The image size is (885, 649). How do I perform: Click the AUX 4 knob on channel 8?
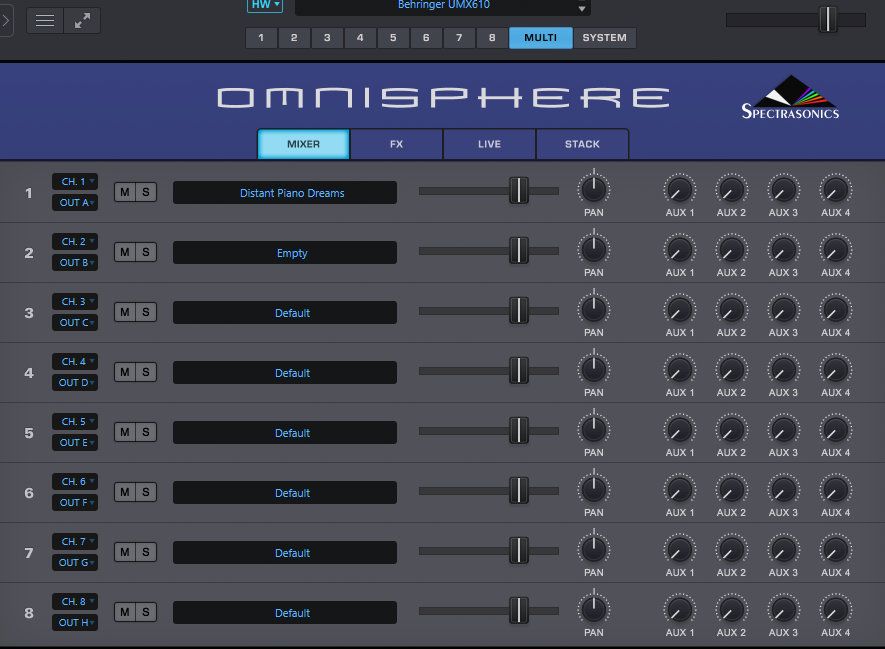click(835, 609)
